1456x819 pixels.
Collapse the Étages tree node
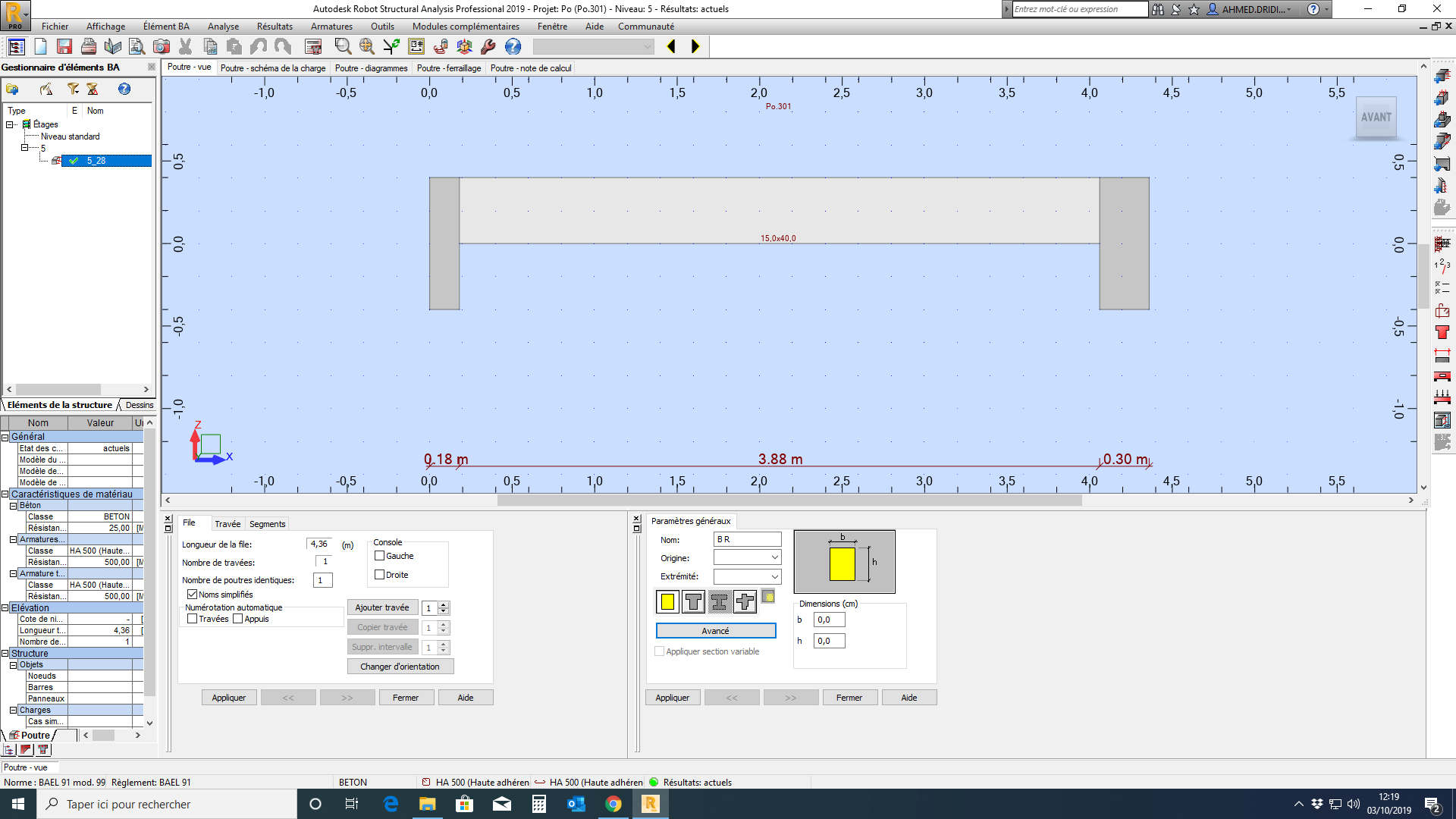coord(10,124)
